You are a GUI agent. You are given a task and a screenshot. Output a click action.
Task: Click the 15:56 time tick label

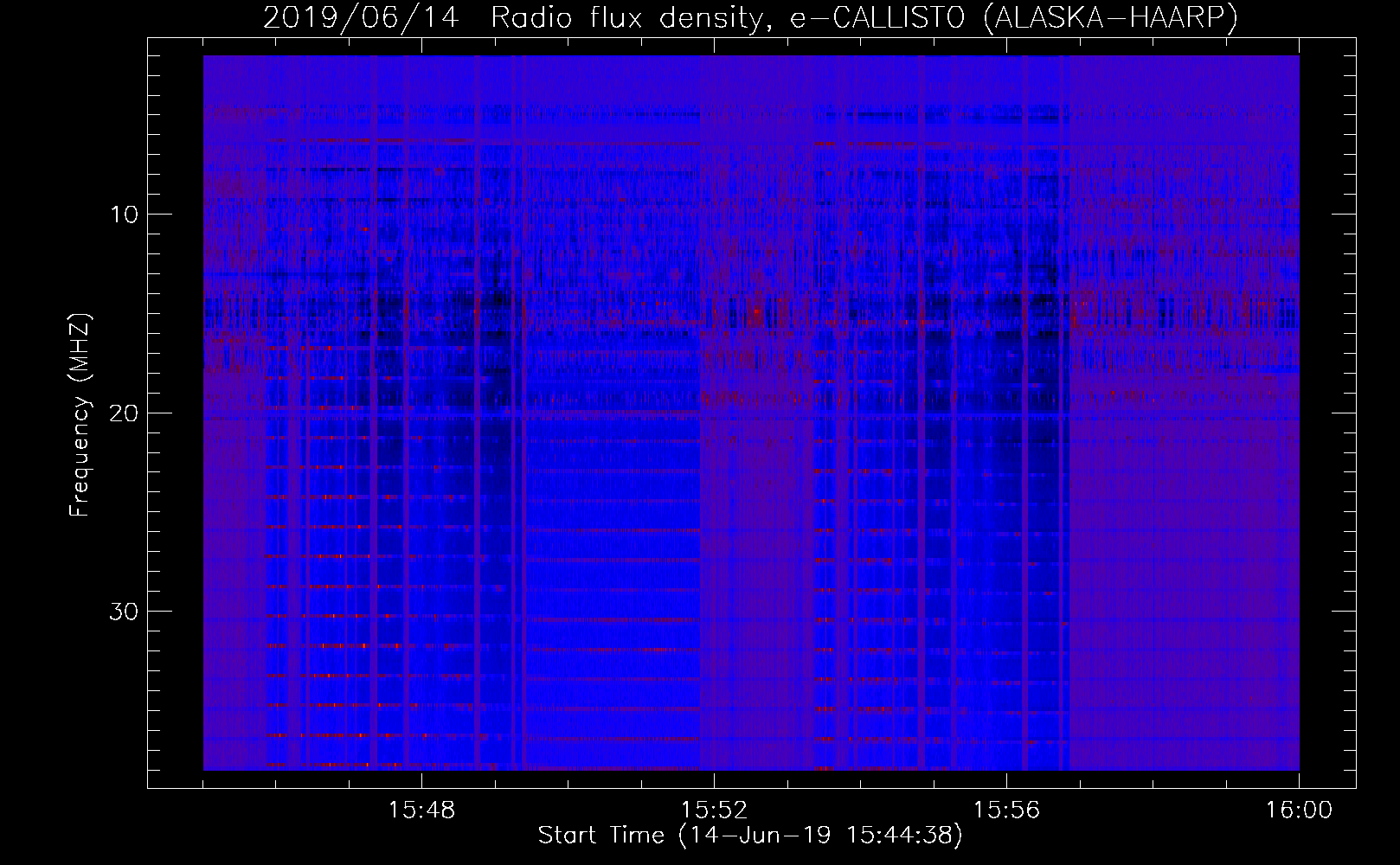tap(1006, 811)
